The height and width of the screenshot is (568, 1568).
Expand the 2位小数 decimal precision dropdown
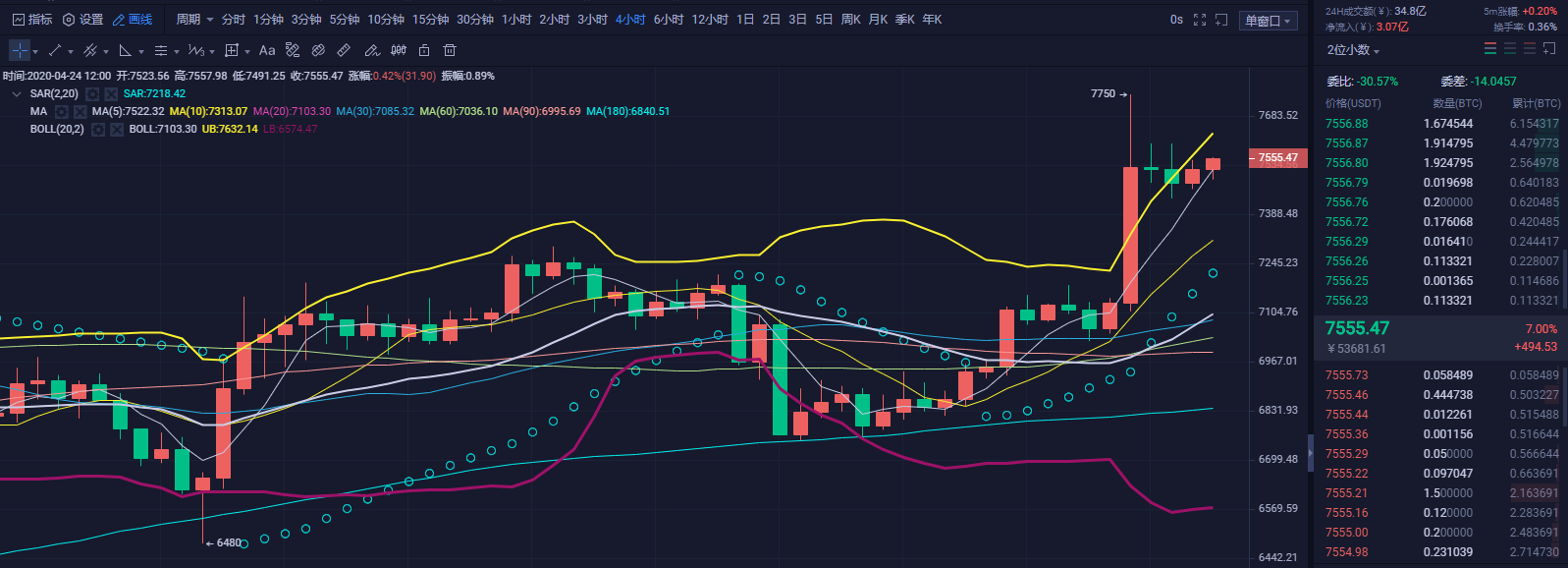coord(1353,50)
